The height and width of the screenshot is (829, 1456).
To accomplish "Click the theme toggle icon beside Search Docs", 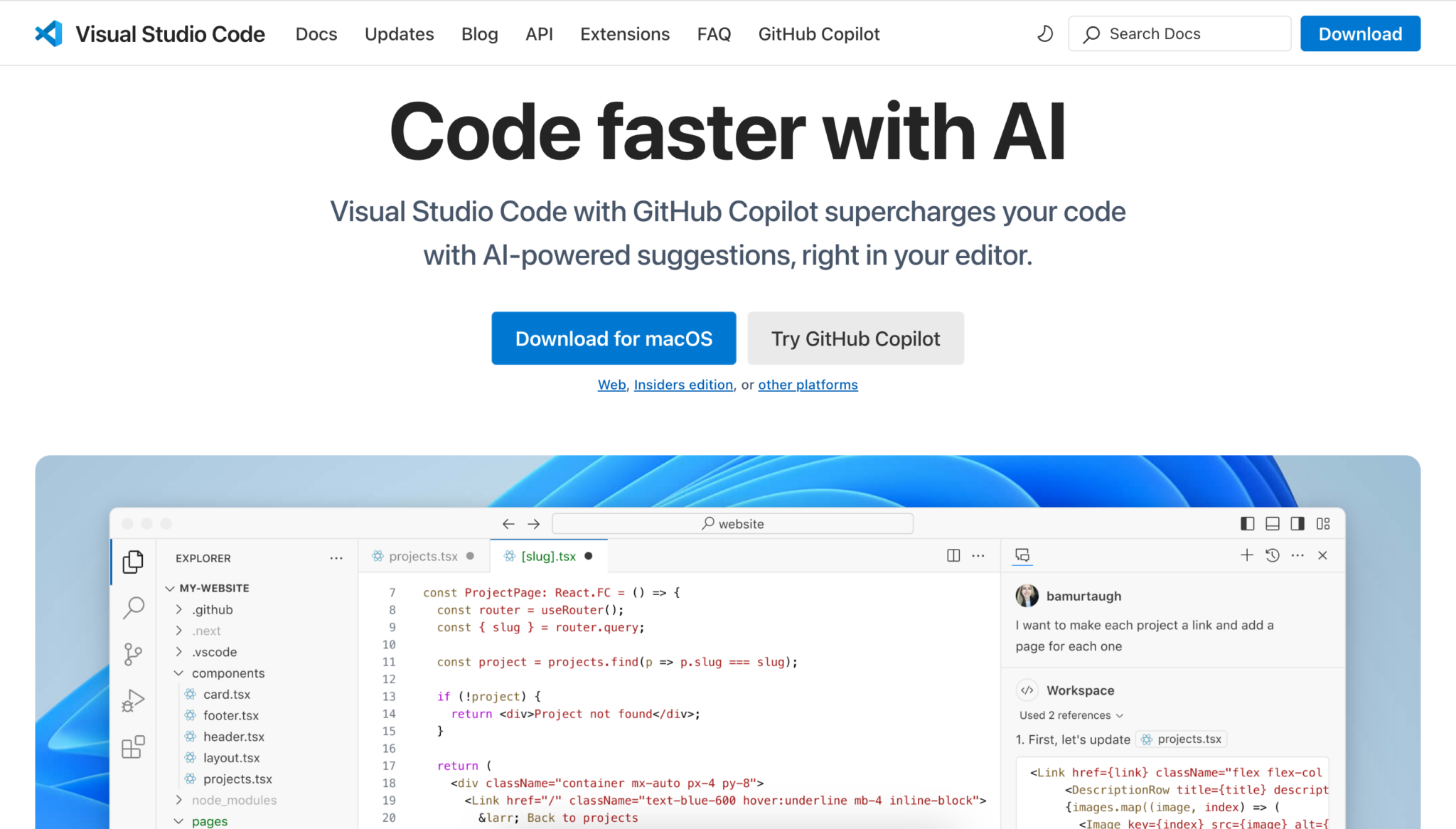I will pyautogui.click(x=1044, y=33).
